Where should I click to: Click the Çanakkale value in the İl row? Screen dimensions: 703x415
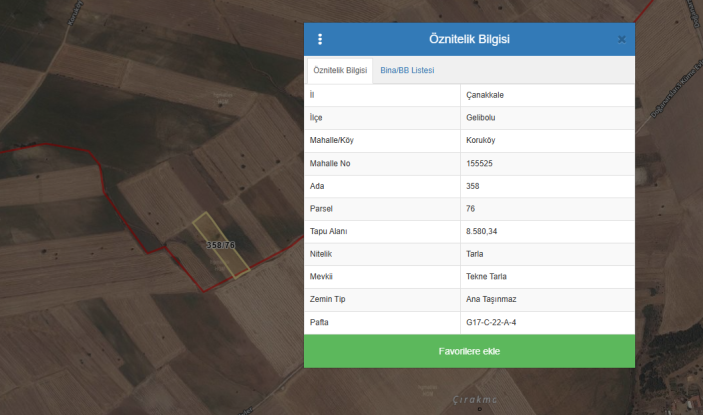487,95
